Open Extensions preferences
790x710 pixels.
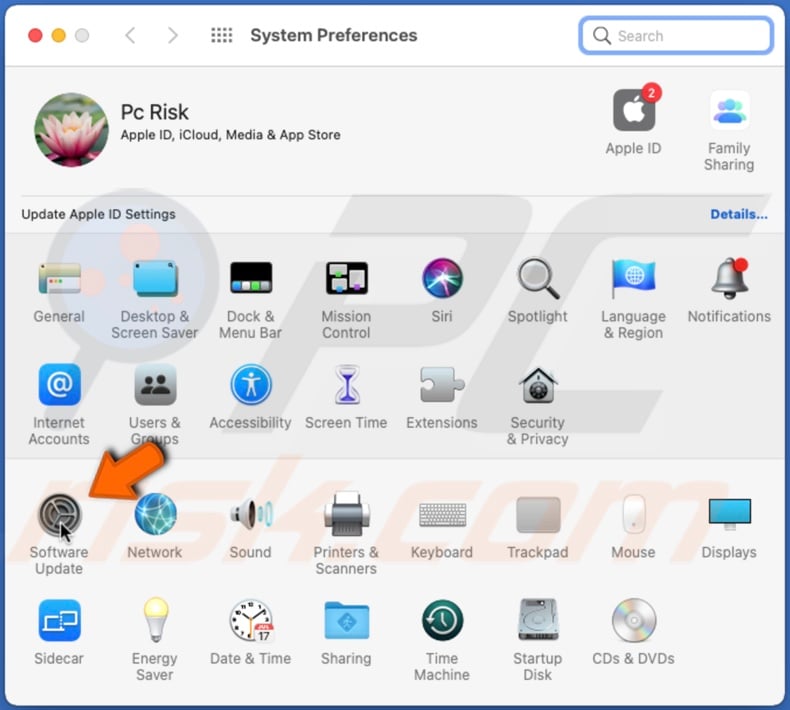click(x=442, y=384)
